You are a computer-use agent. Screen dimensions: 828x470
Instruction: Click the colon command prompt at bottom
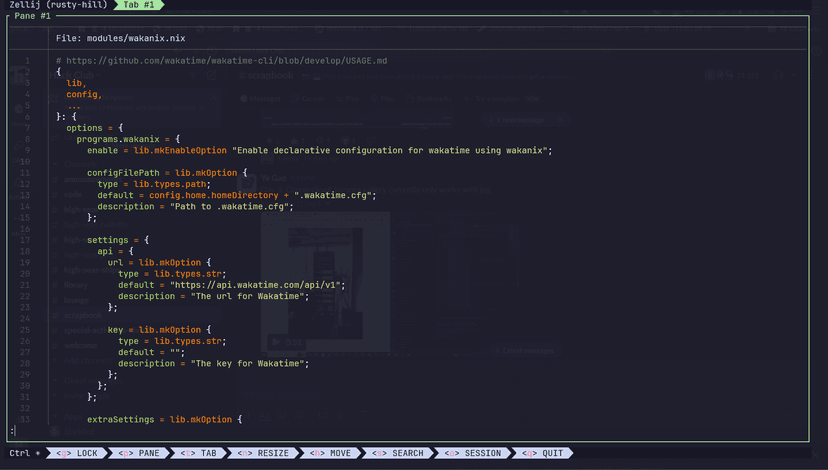(13, 431)
